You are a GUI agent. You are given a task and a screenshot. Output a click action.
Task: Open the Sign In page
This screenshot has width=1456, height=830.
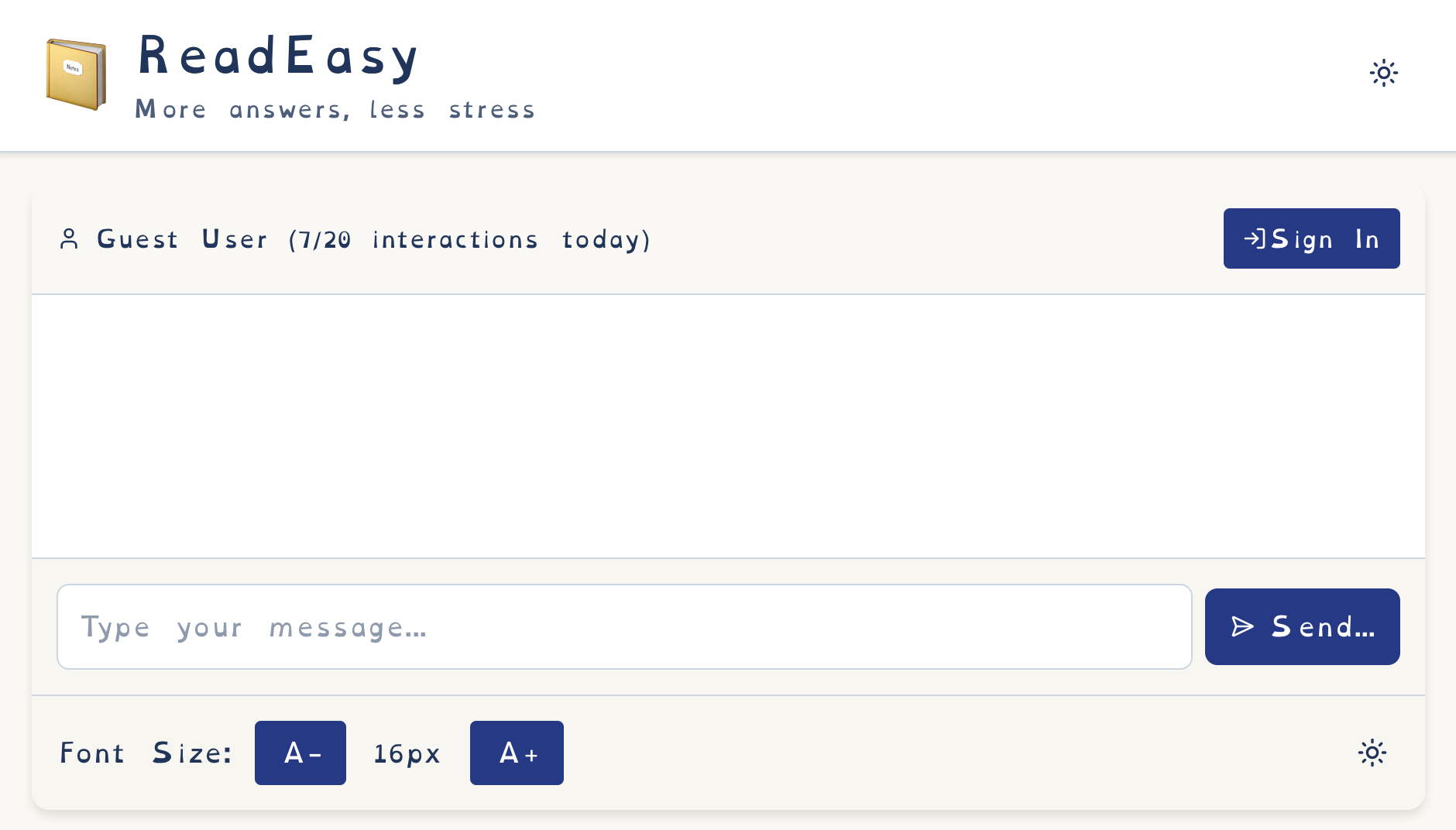(1311, 238)
